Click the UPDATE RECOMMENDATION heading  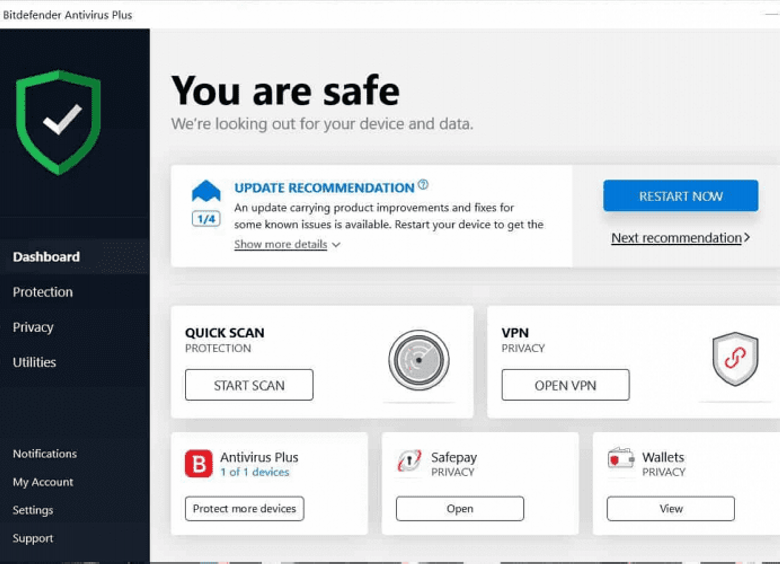coord(324,188)
